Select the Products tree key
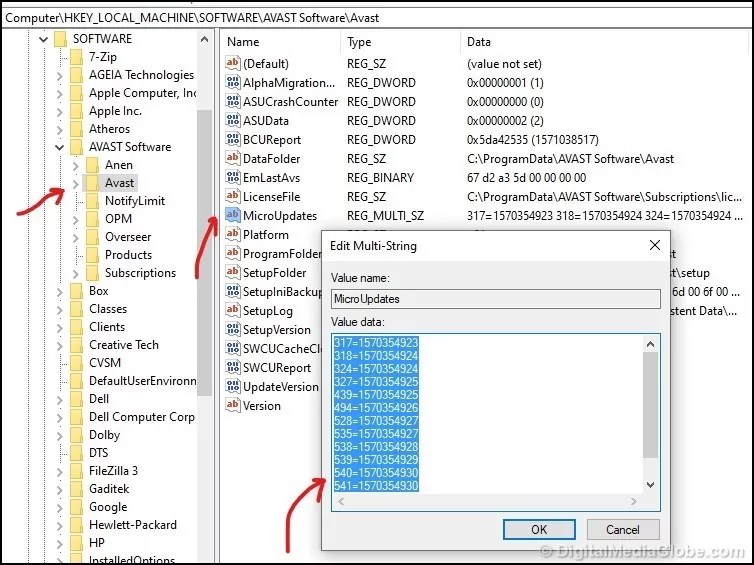The width and height of the screenshot is (754, 565). tap(128, 255)
